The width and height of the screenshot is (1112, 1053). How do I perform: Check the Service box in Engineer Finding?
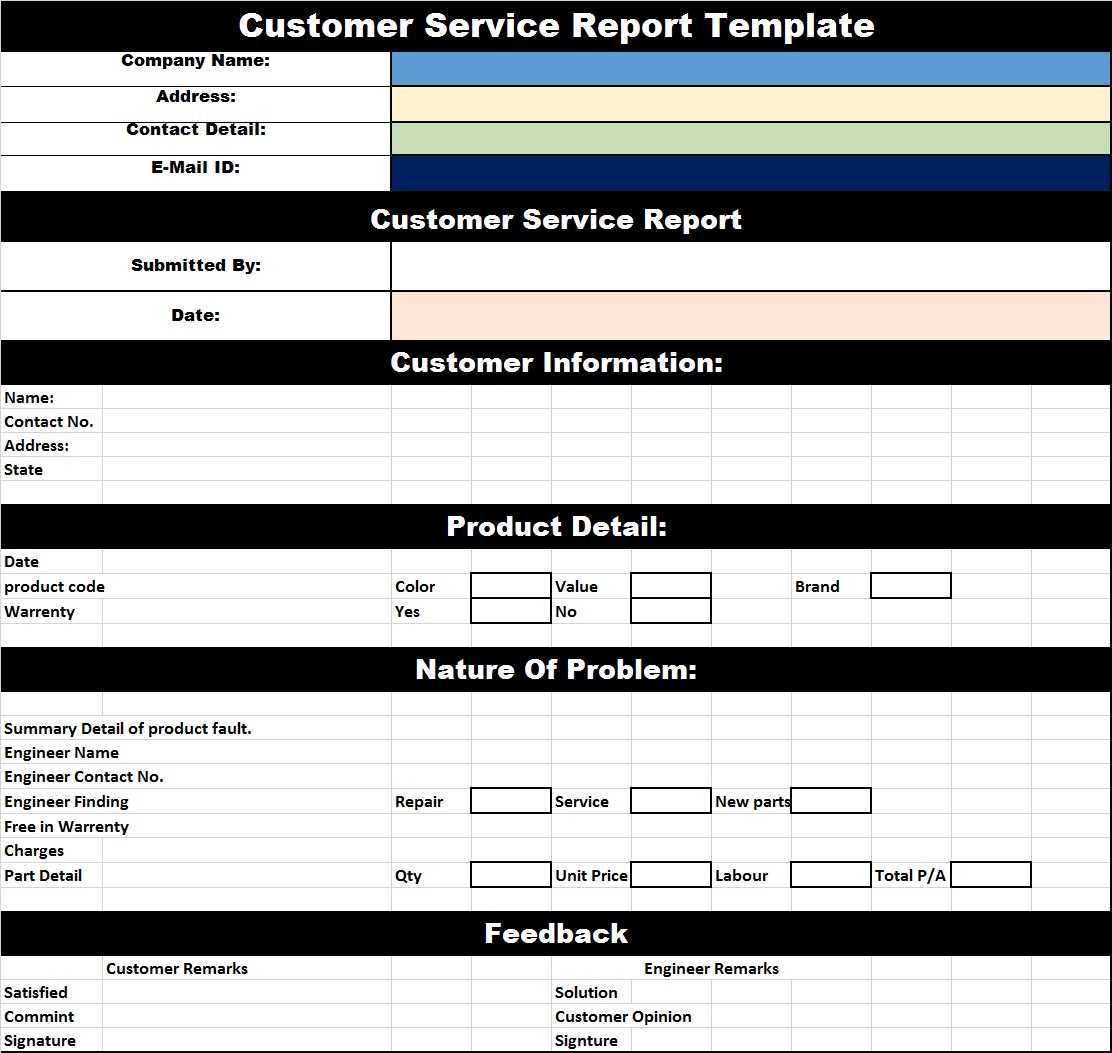671,801
